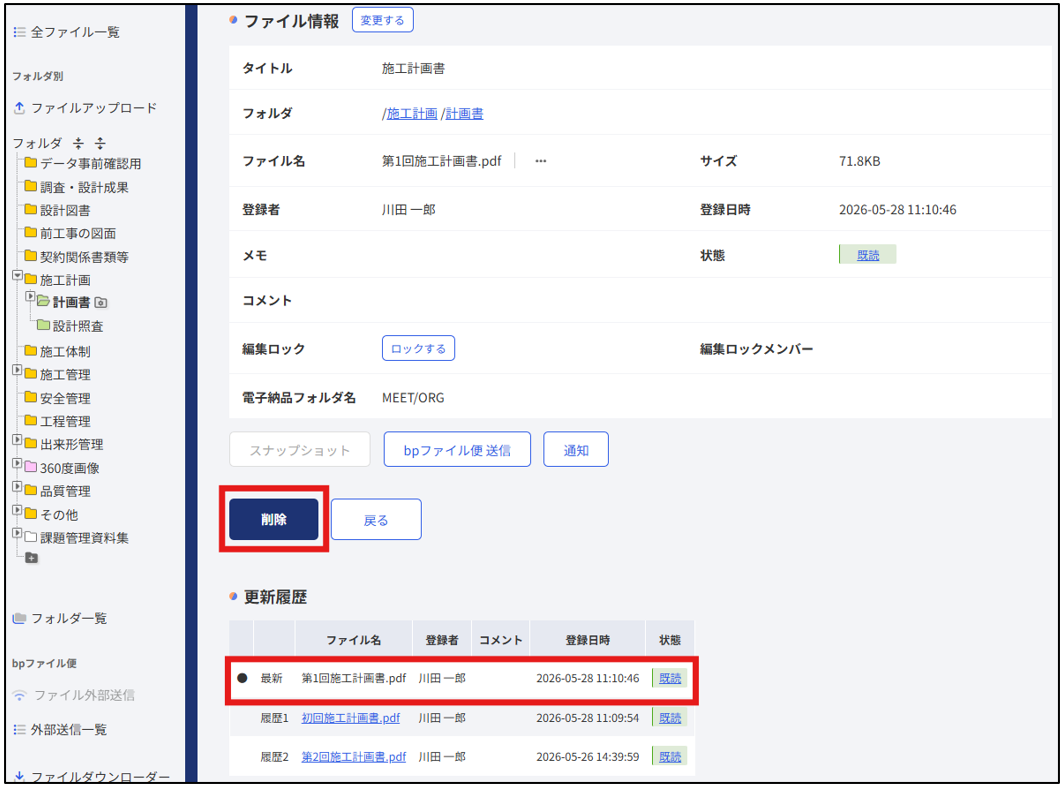This screenshot has width=1064, height=789.
Task: Open 全ファイル一覧 in the sidebar
Action: (x=75, y=32)
